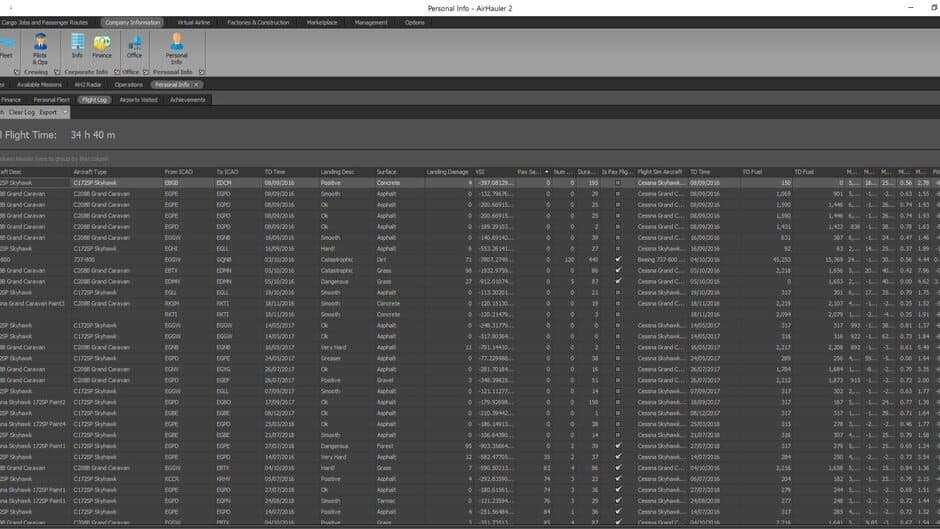The height and width of the screenshot is (529, 940).
Task: Click the Export button
Action: tap(48, 112)
